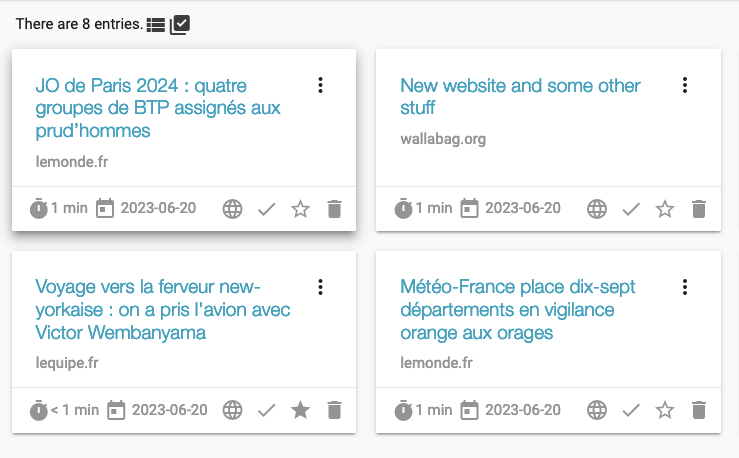Delete the Météo-France entry
739x458 pixels.
coord(699,410)
